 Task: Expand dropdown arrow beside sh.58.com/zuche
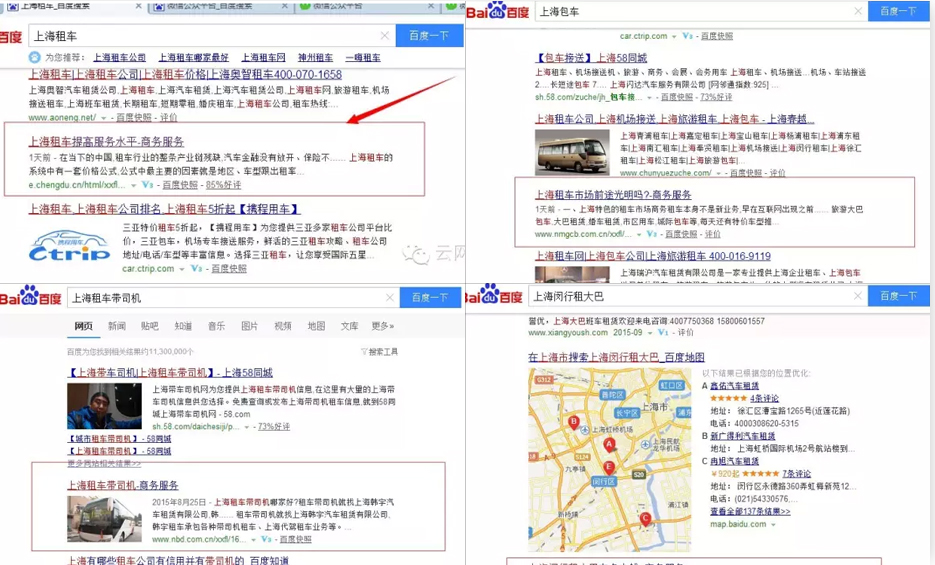[649, 97]
